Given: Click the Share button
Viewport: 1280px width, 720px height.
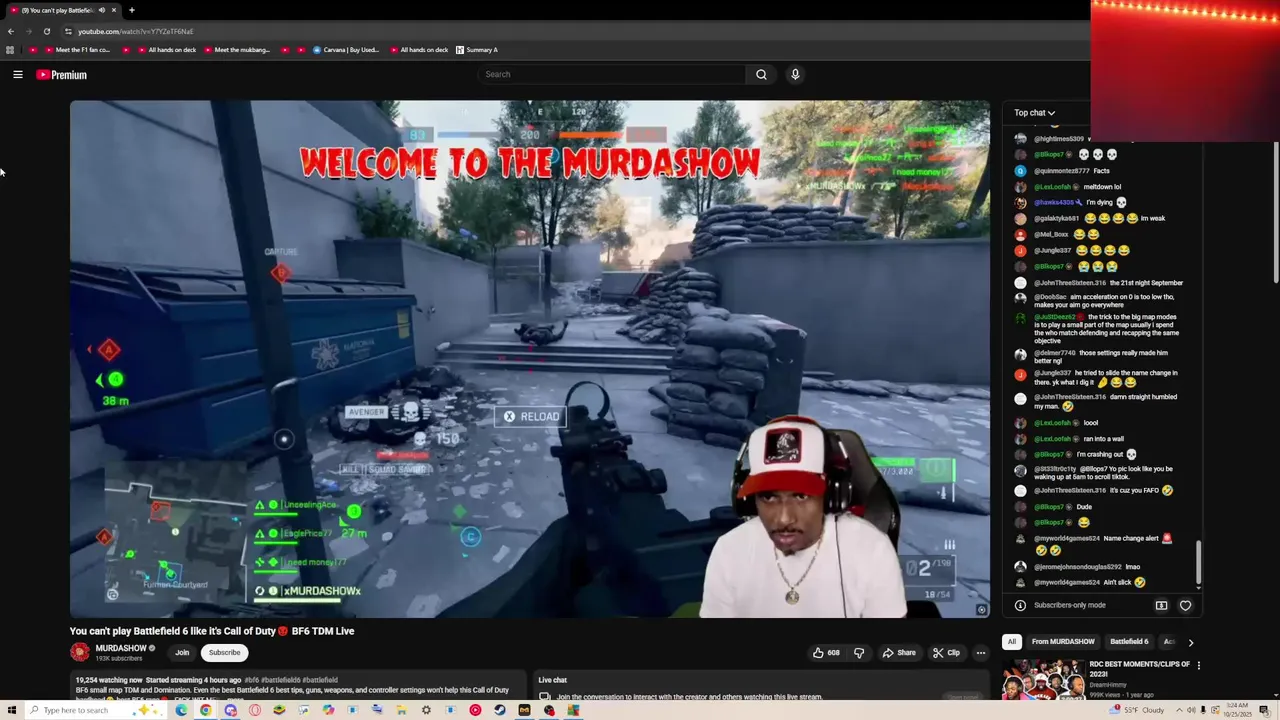Looking at the screenshot, I should tap(899, 653).
